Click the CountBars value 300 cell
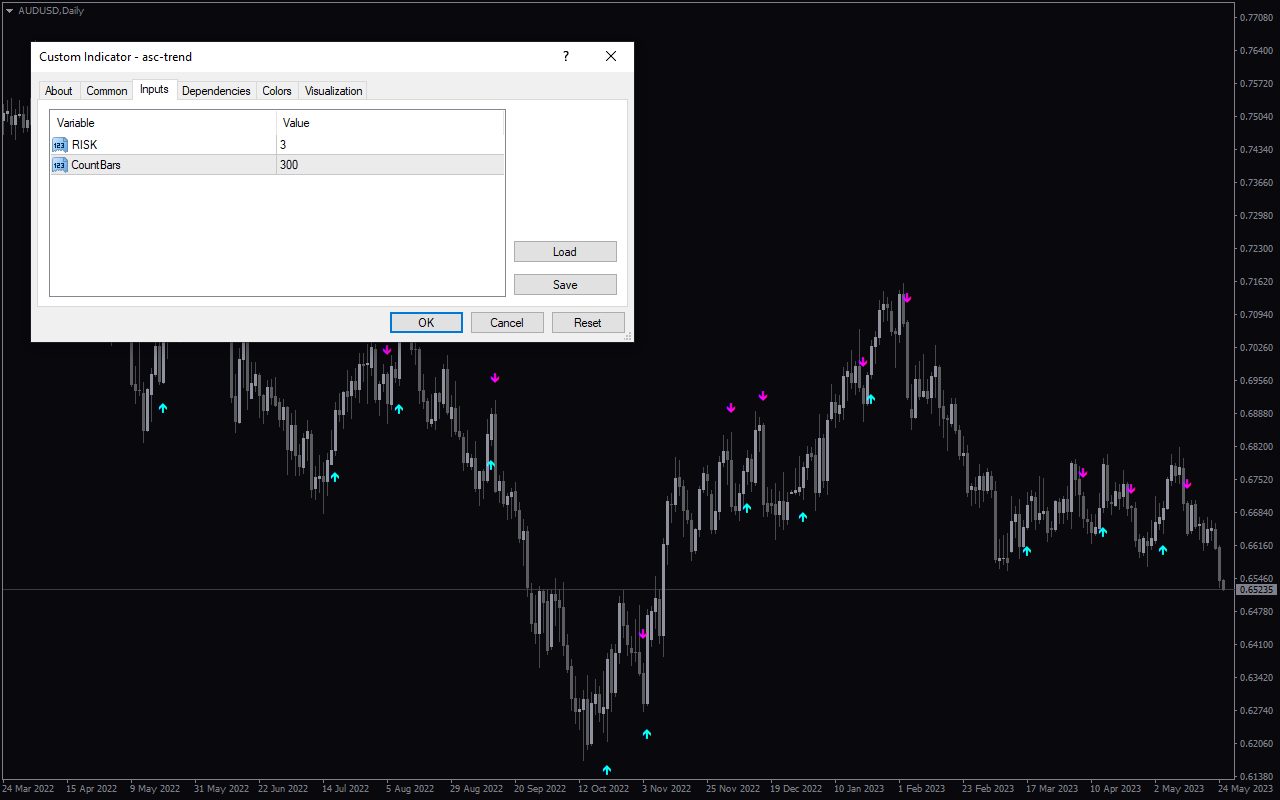 pos(390,165)
